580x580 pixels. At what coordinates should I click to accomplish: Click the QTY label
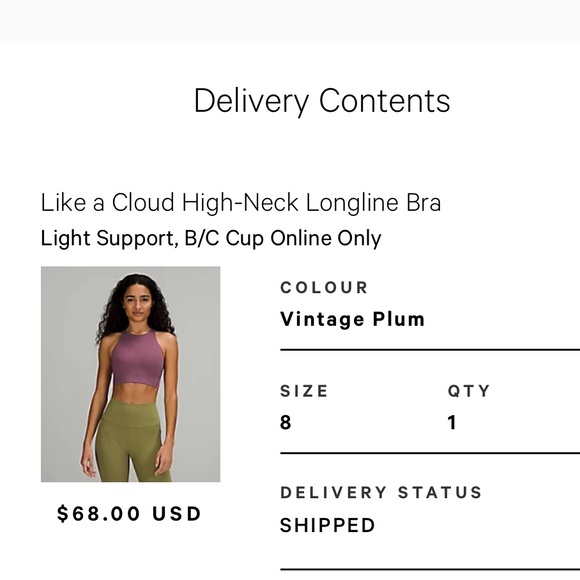tap(469, 391)
